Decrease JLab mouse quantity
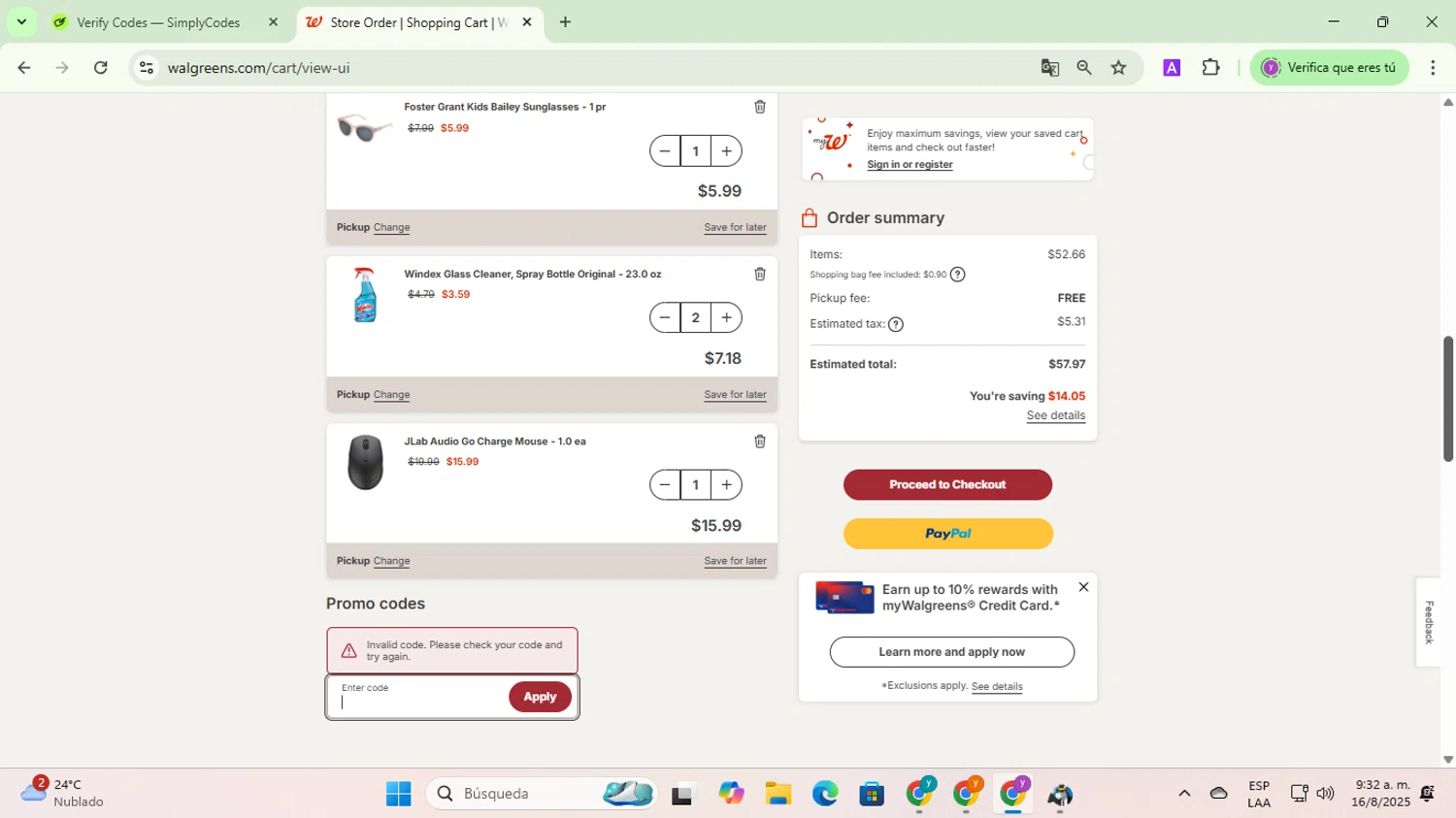Screen dimensions: 1456x818 [665, 484]
